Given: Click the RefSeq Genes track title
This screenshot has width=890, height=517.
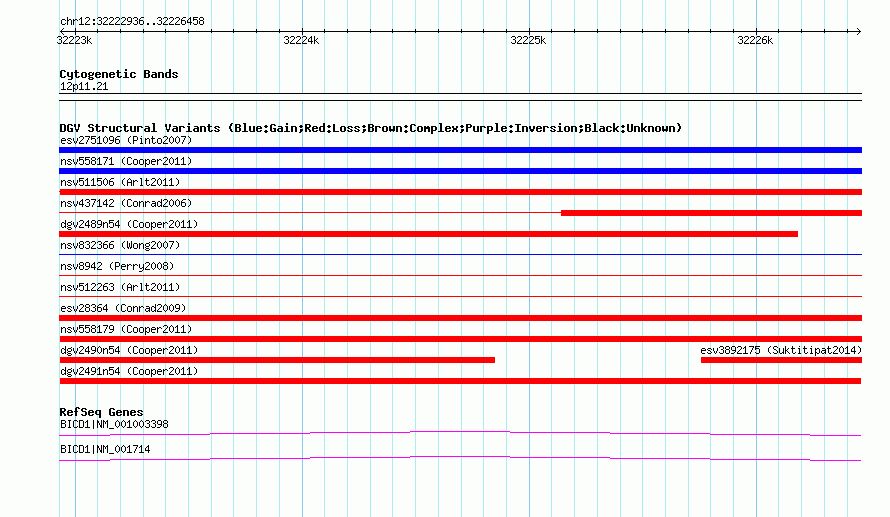Looking at the screenshot, I should (x=101, y=412).
